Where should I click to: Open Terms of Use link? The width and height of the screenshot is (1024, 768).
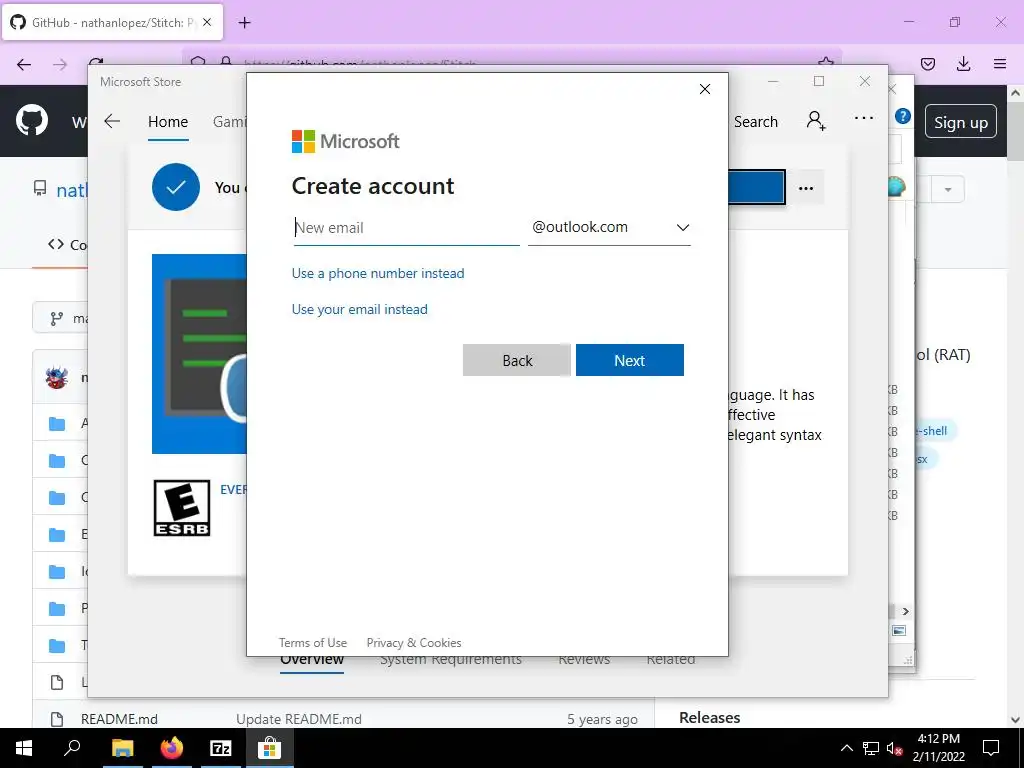click(313, 643)
